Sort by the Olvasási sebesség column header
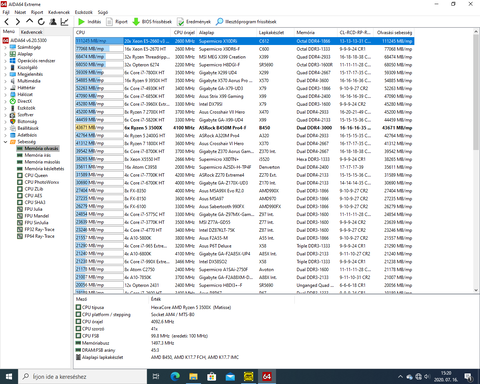Viewport: 480px width, 384px height. click(x=394, y=32)
